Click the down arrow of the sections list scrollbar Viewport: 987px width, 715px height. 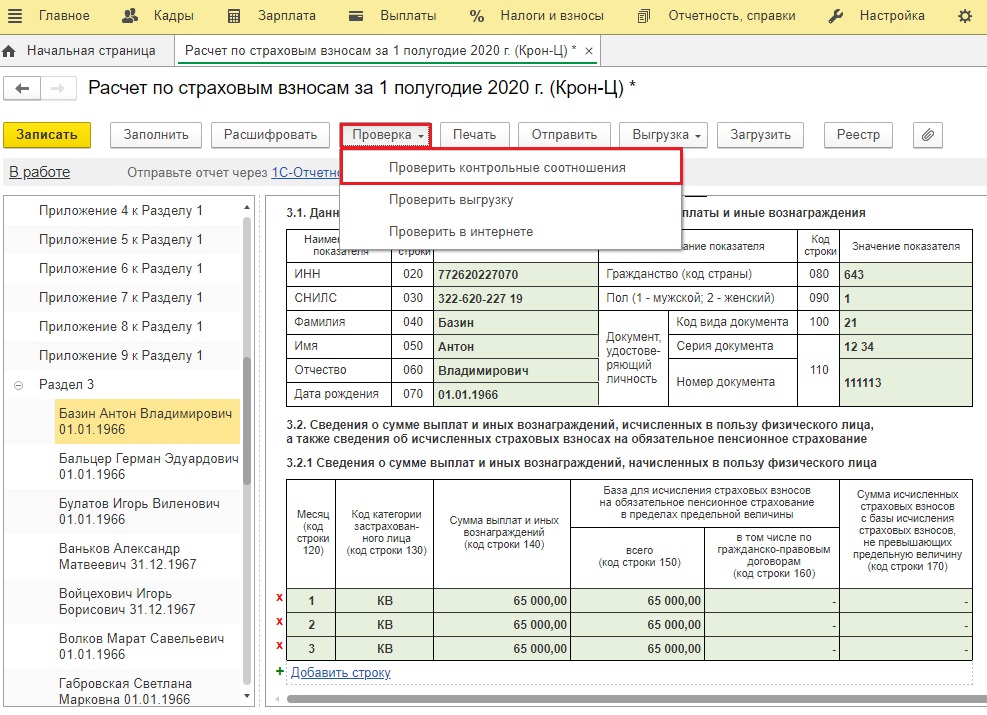point(247,696)
